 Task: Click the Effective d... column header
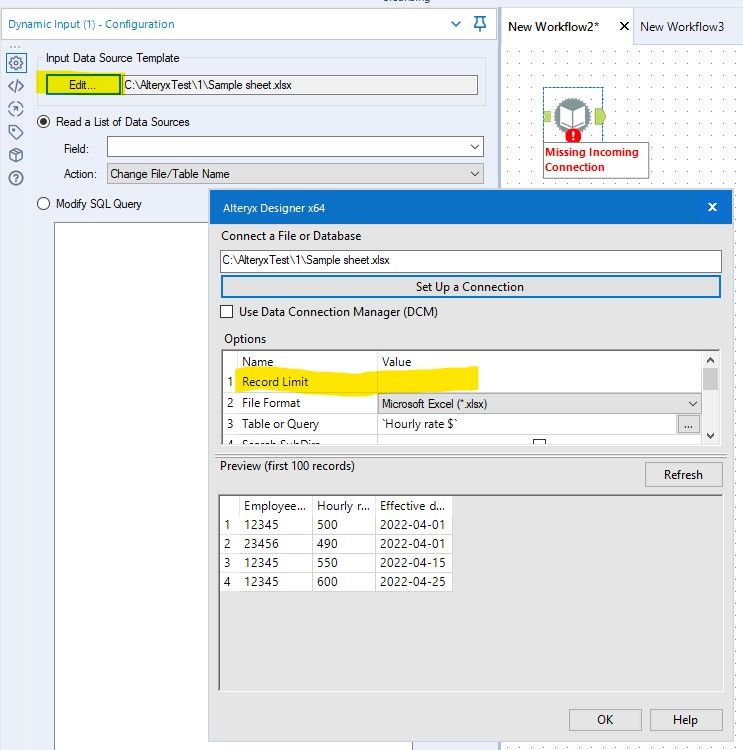(x=413, y=506)
